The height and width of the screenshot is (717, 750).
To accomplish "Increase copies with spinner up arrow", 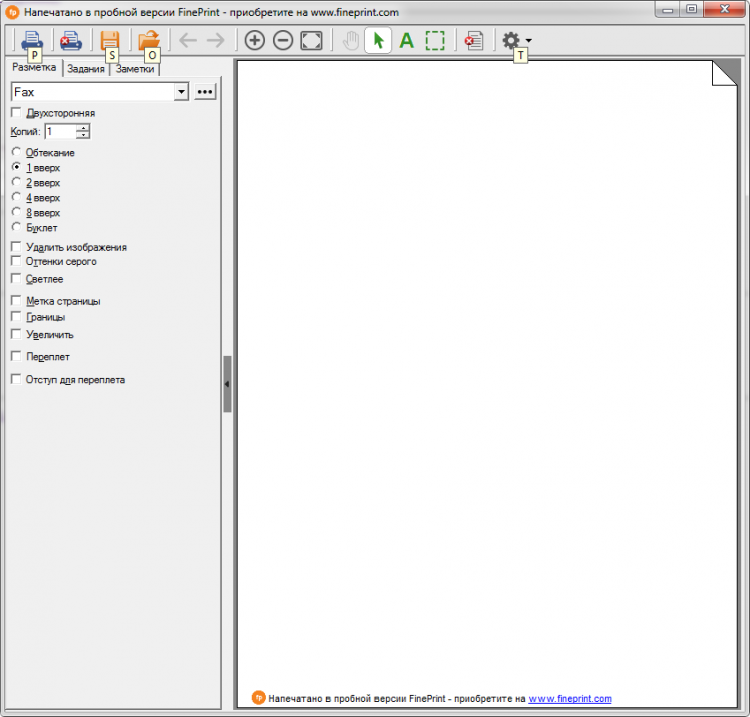I will (x=83, y=128).
